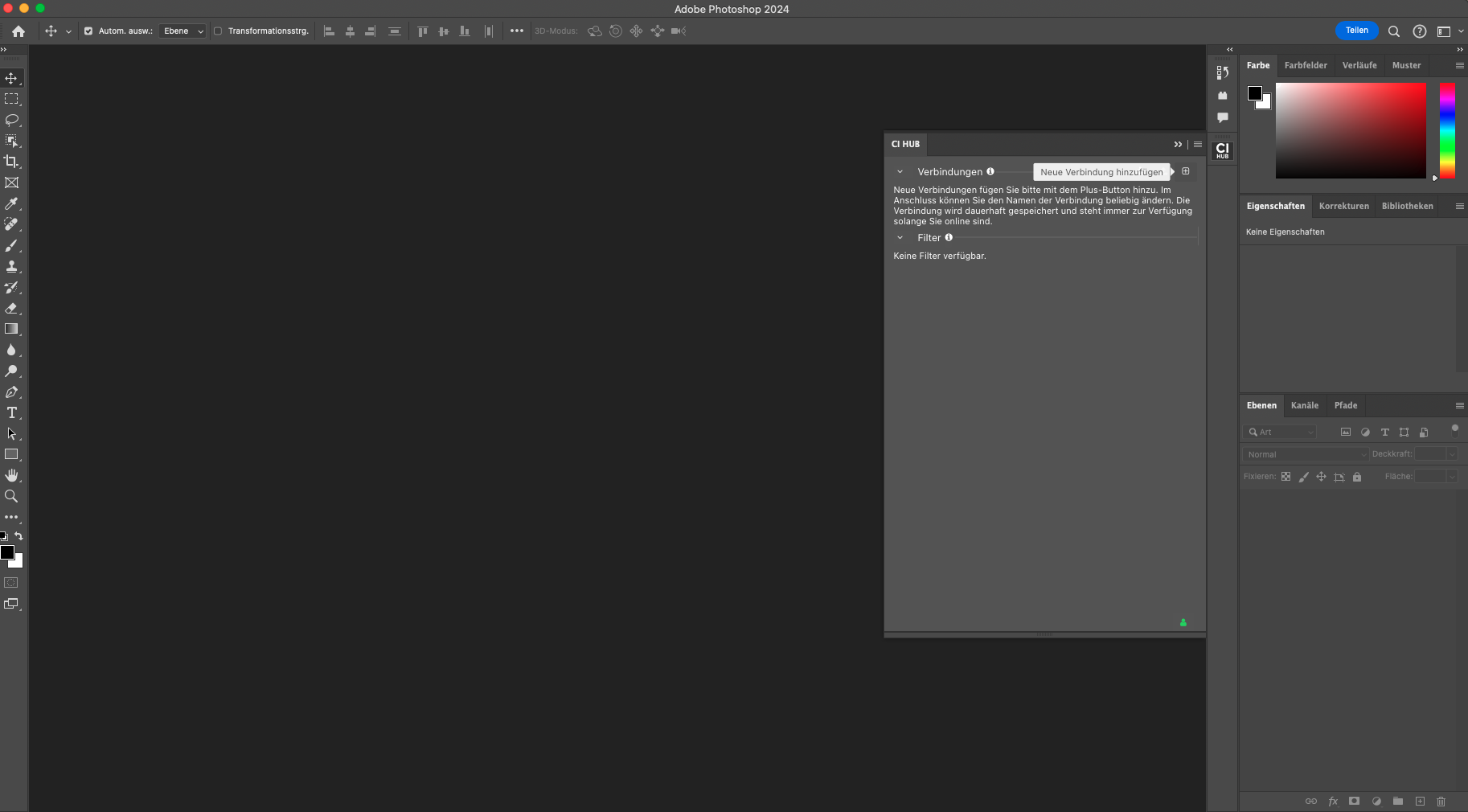The width and height of the screenshot is (1468, 812).
Task: Select the Frame tool
Action: click(x=11, y=182)
